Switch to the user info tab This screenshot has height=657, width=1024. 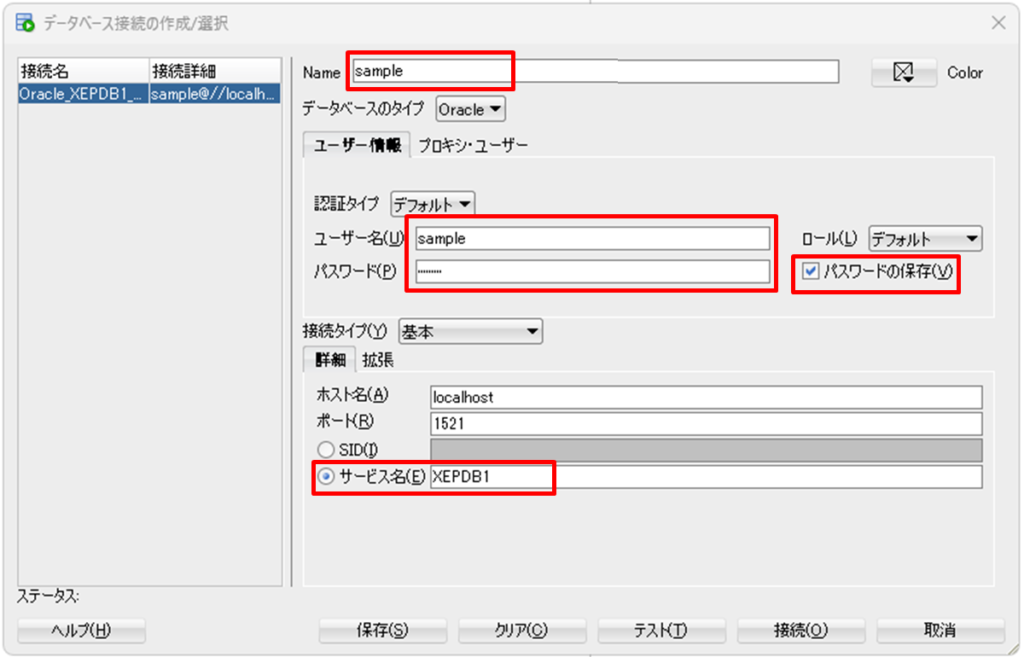pos(357,145)
